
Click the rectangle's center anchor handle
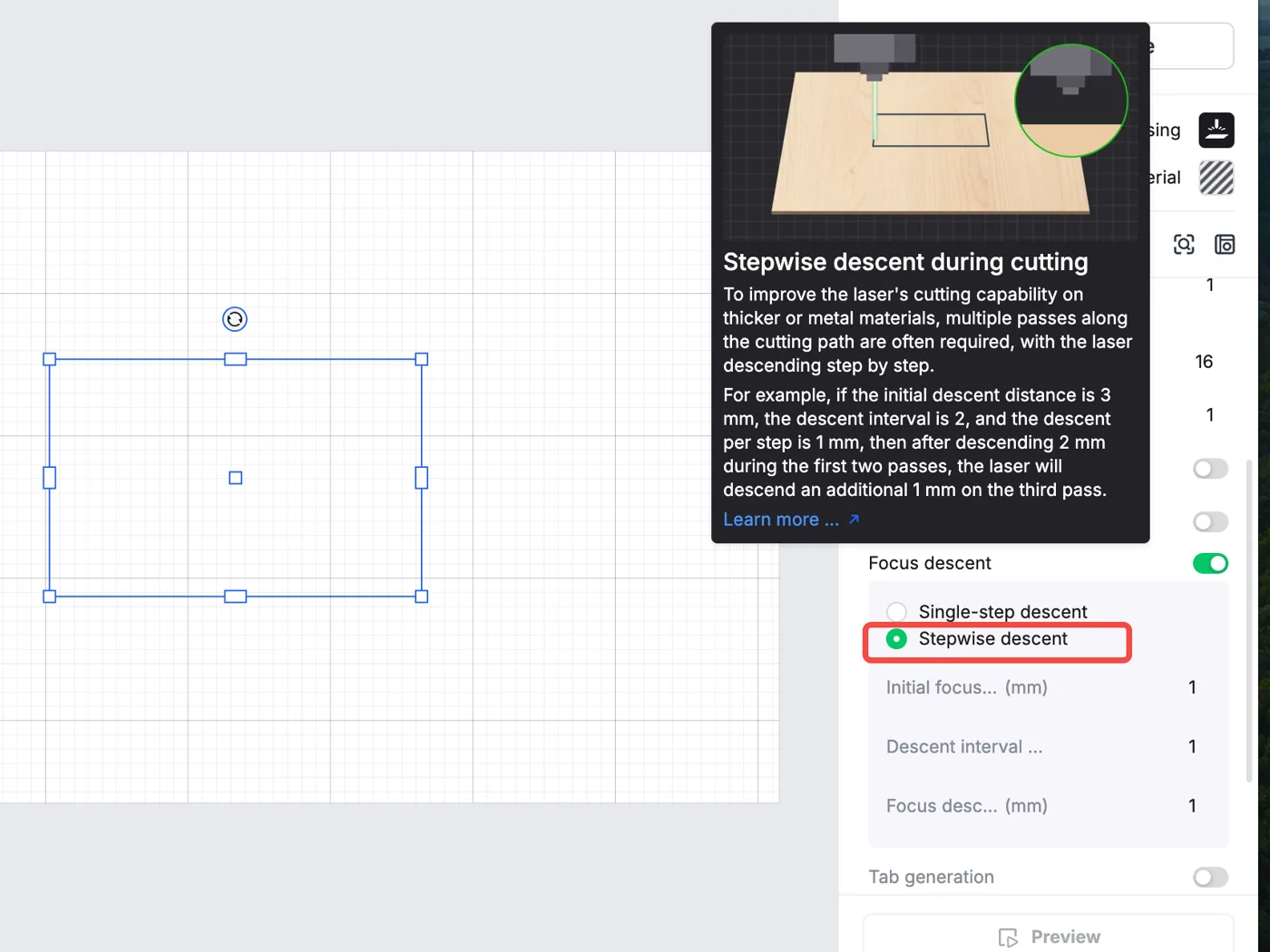236,478
